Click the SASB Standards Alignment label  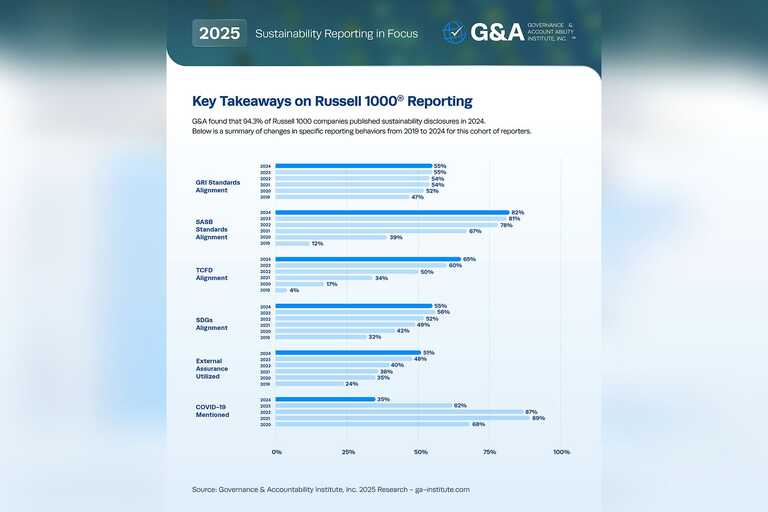[212, 231]
